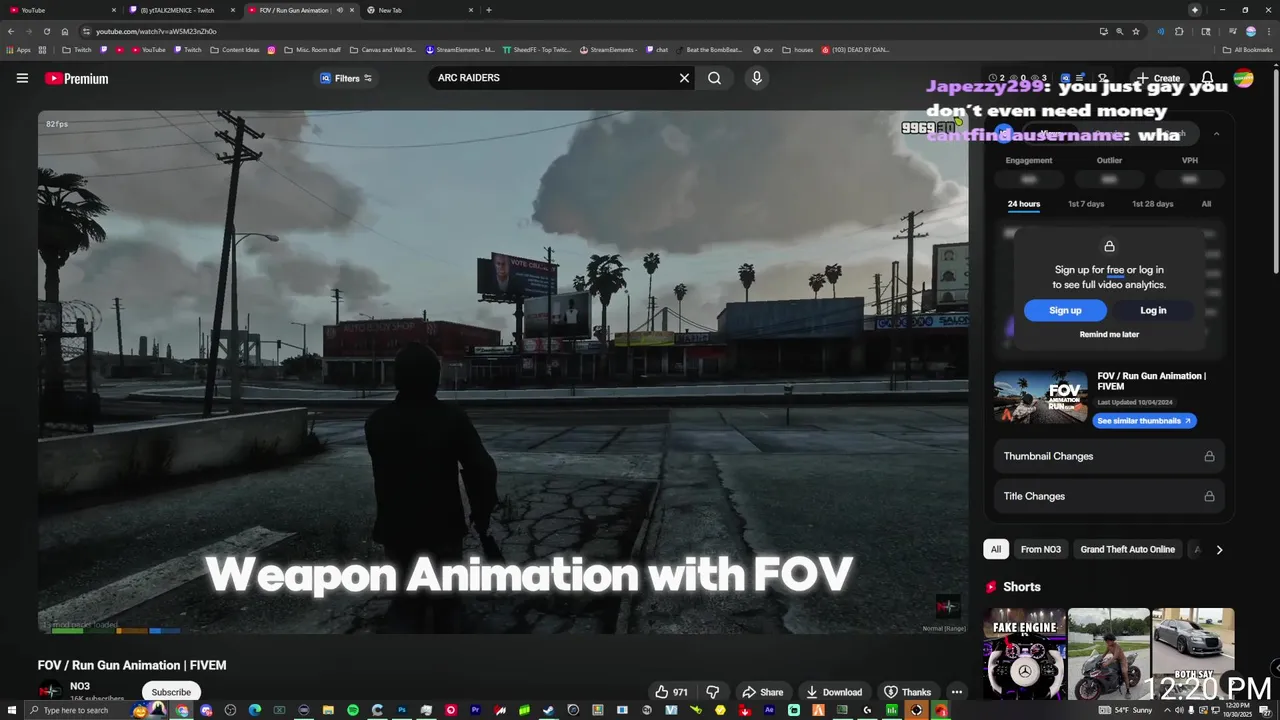Reload the page
The height and width of the screenshot is (720, 1280).
(x=46, y=31)
